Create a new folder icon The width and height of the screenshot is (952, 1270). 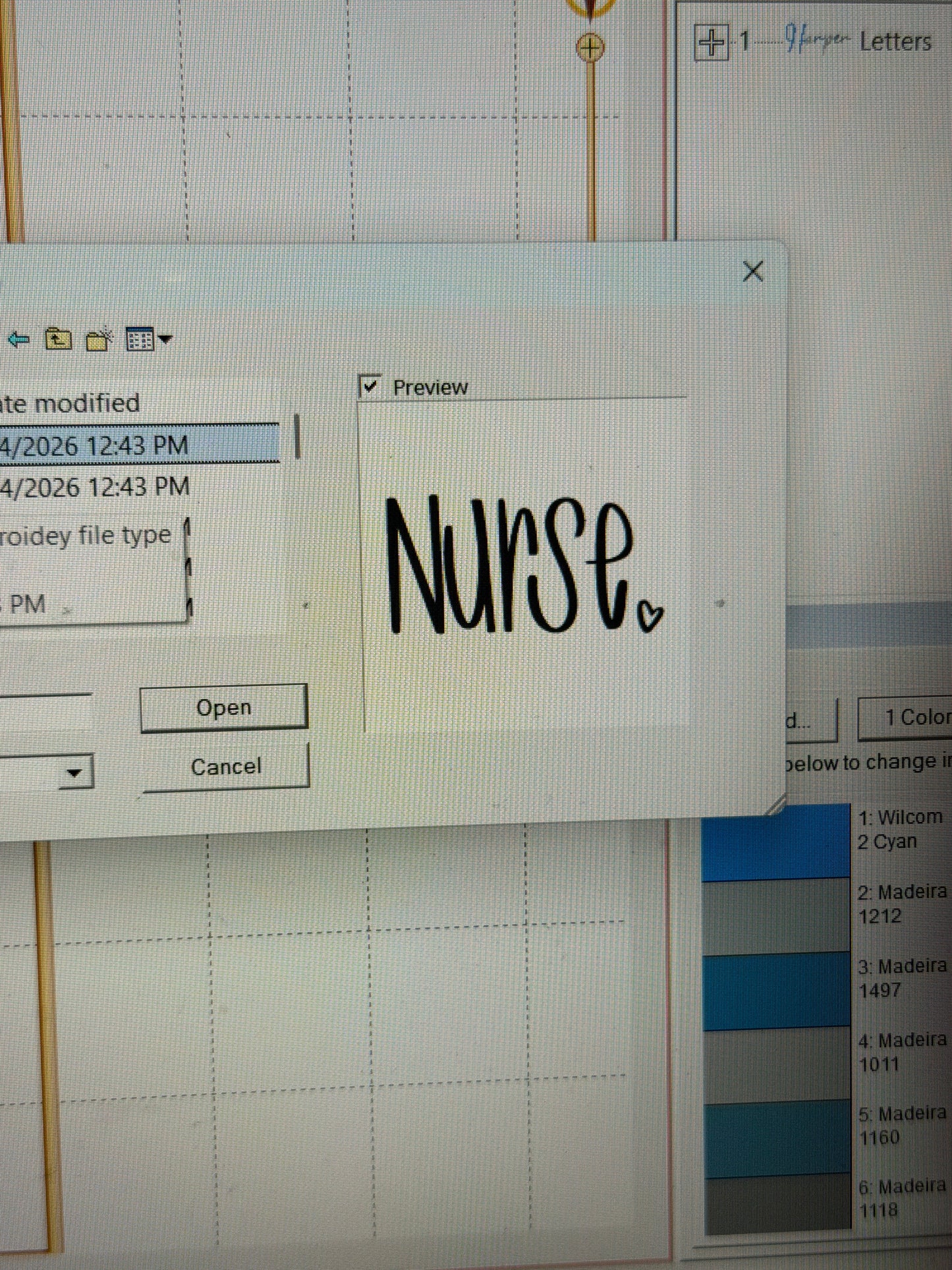(x=99, y=339)
